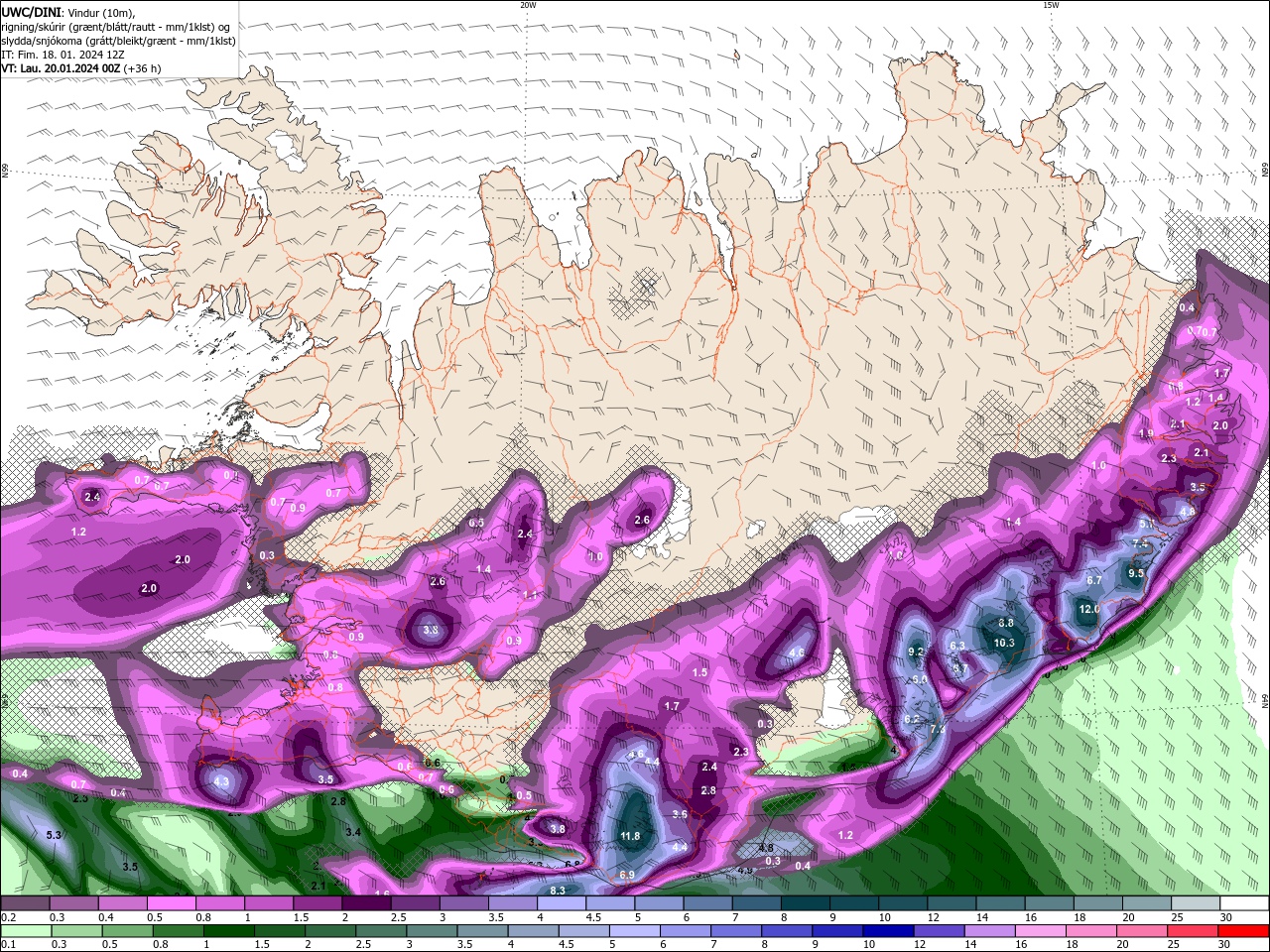Click the 5.3 value in the green rain area
Image resolution: width=1270 pixels, height=952 pixels.
coord(55,835)
